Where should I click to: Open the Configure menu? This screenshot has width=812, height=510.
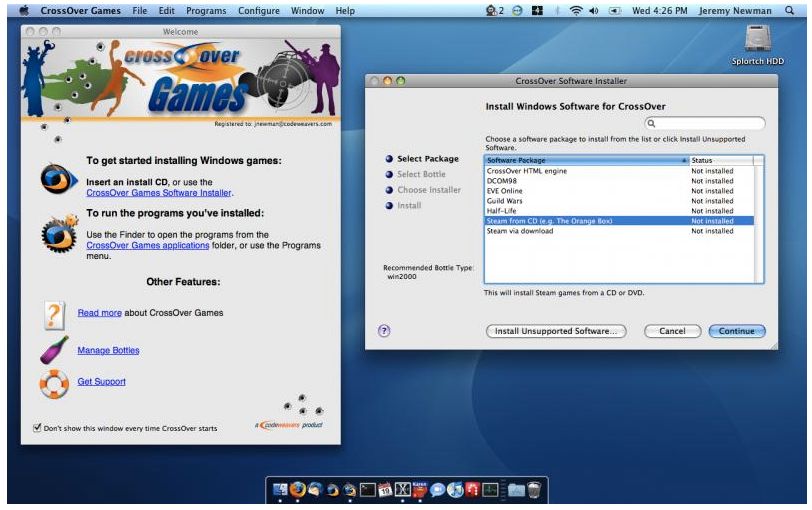coord(258,10)
